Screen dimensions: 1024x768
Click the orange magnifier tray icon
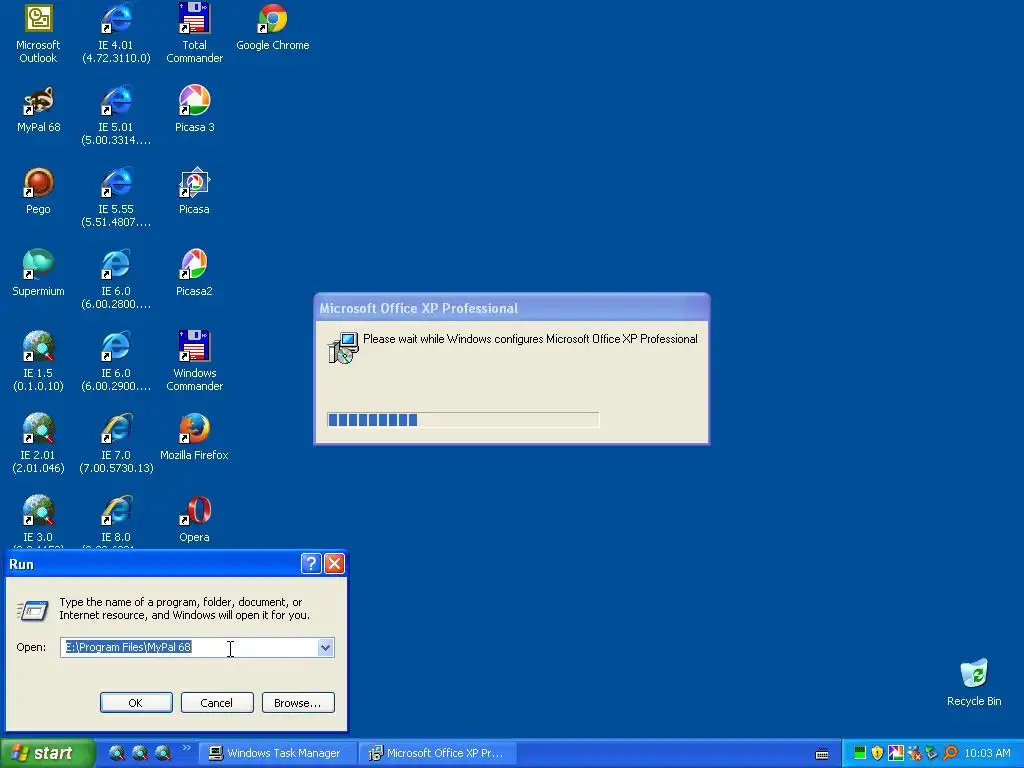pos(950,753)
